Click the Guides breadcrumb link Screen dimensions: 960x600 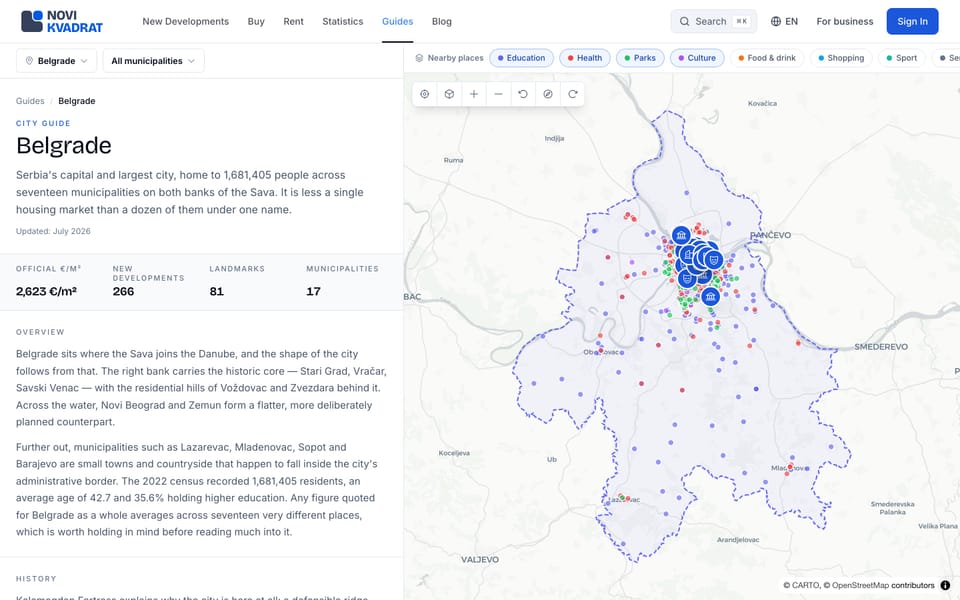tap(30, 101)
